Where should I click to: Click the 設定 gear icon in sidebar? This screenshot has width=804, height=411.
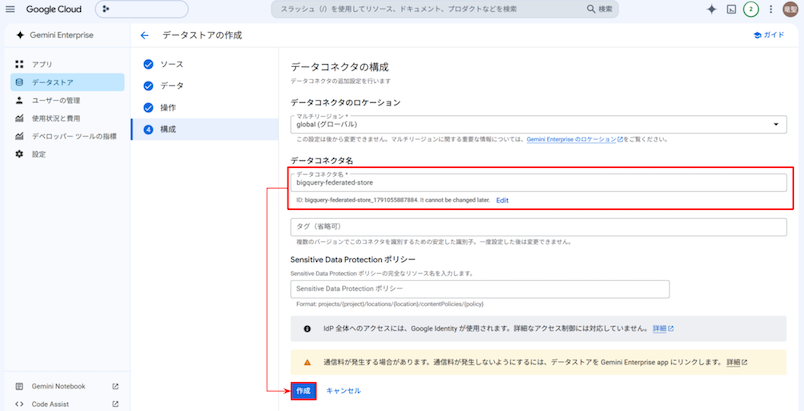19,154
